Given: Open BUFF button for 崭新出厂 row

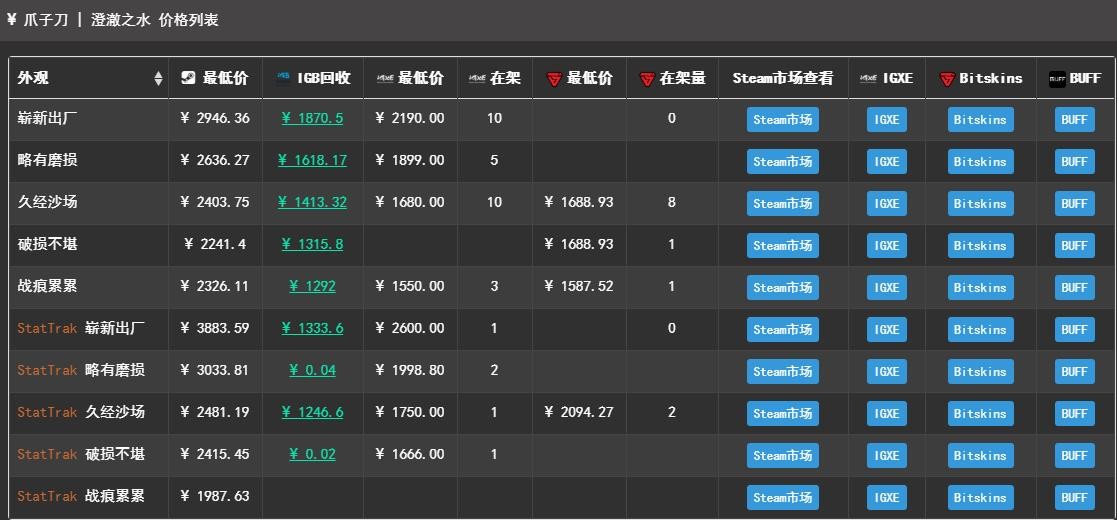Looking at the screenshot, I should coord(1074,120).
